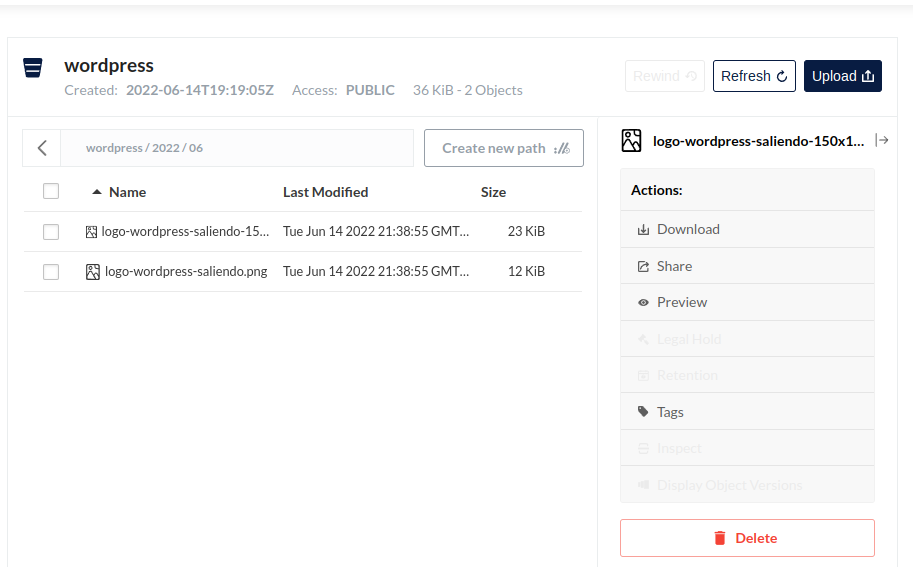Image resolution: width=913 pixels, height=567 pixels.
Task: Click the wordpress bucket icon
Action: point(33,68)
